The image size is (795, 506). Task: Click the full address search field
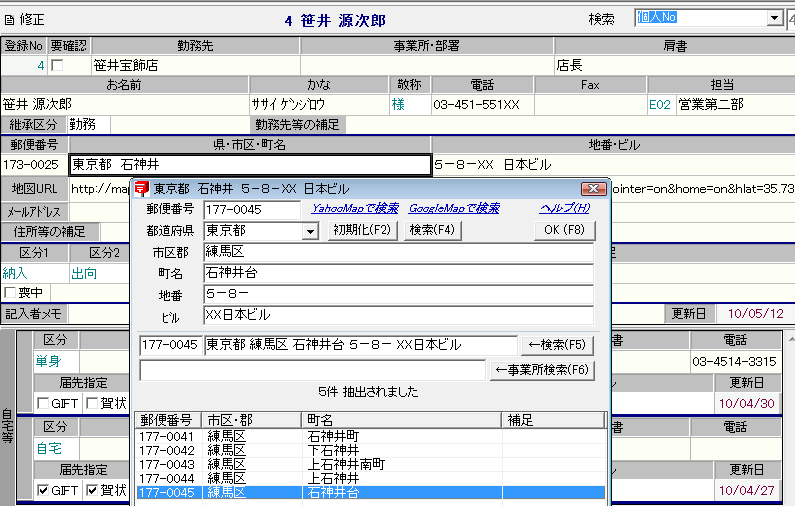coord(360,345)
